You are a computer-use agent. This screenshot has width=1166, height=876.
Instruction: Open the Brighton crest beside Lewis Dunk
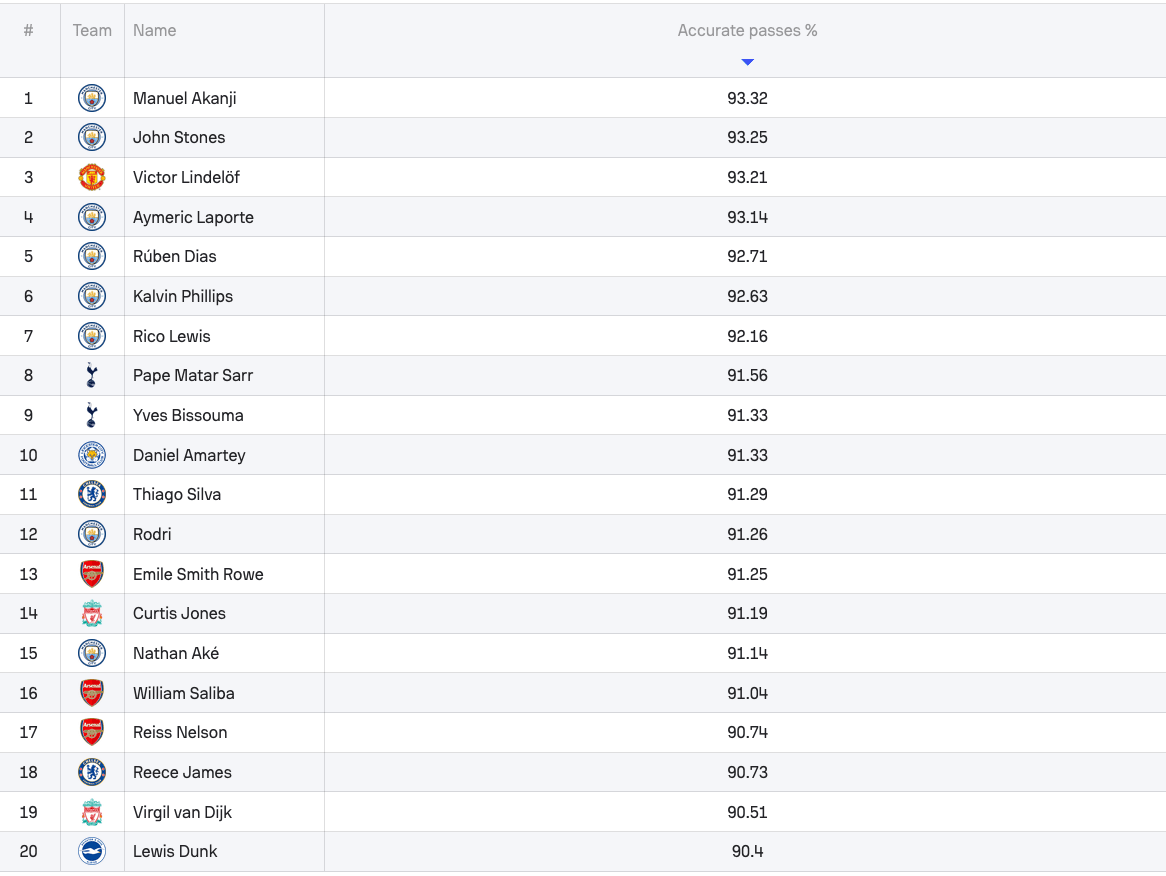(92, 851)
